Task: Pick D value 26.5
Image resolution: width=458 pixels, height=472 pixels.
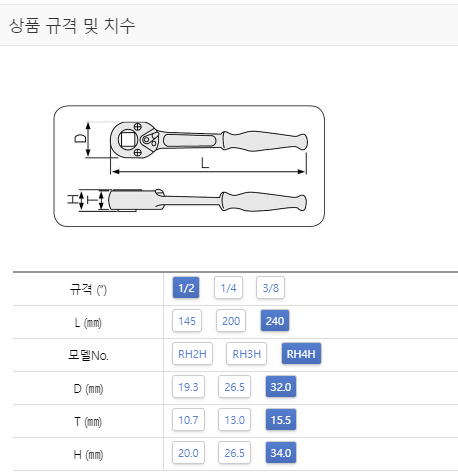Action: coord(234,387)
